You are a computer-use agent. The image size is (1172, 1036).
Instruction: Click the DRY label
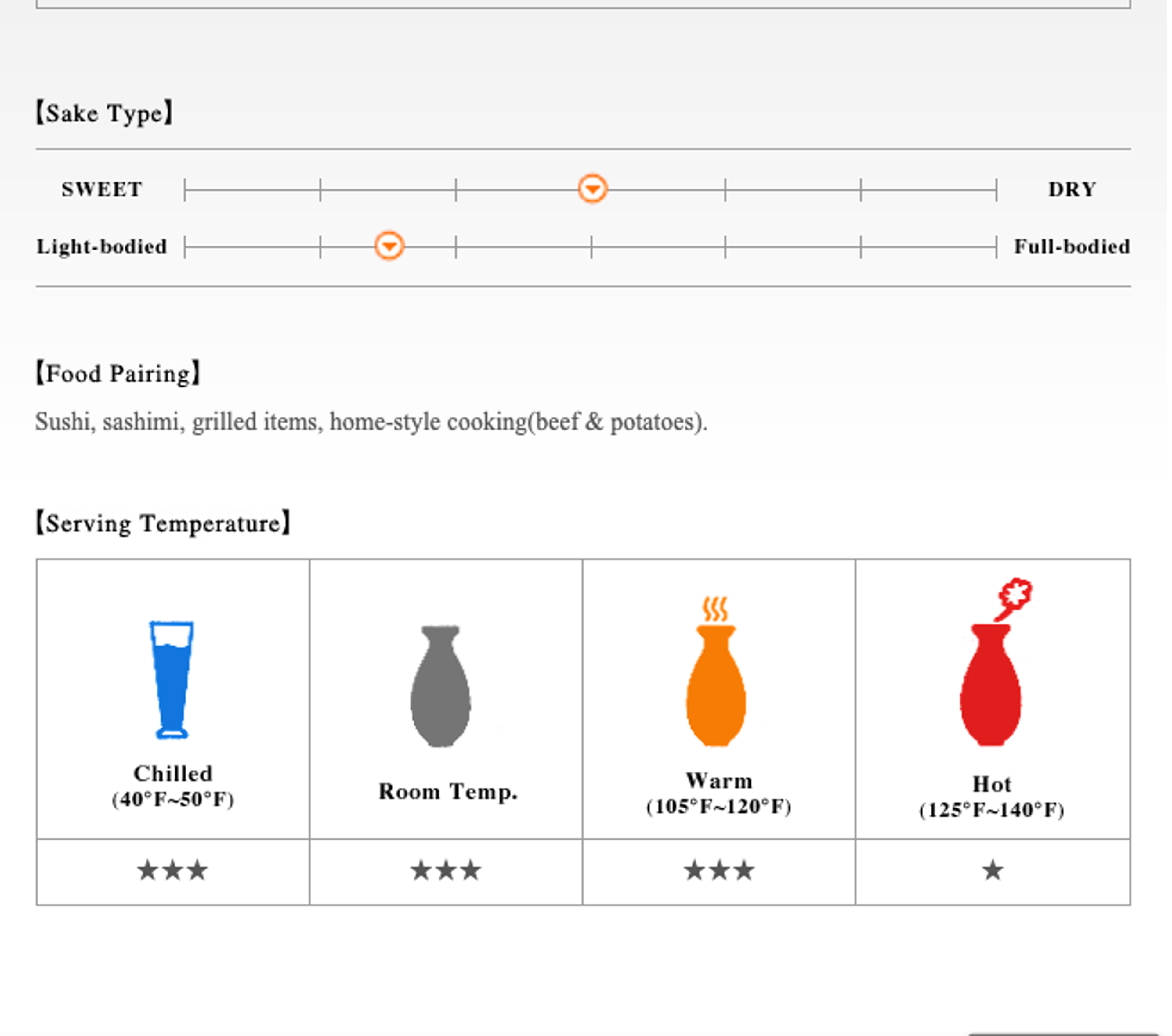(x=1072, y=189)
